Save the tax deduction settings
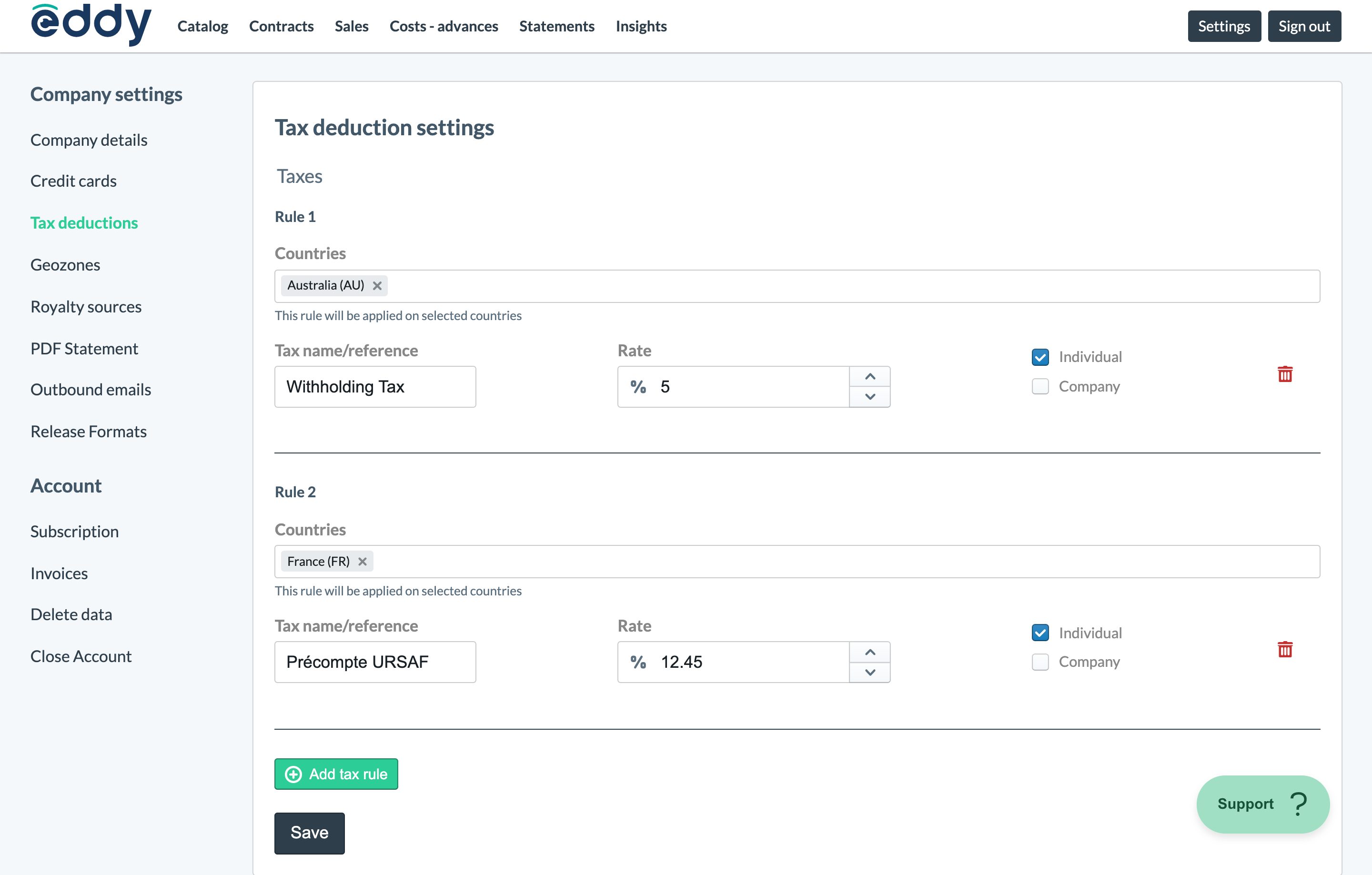1372x875 pixels. click(309, 833)
